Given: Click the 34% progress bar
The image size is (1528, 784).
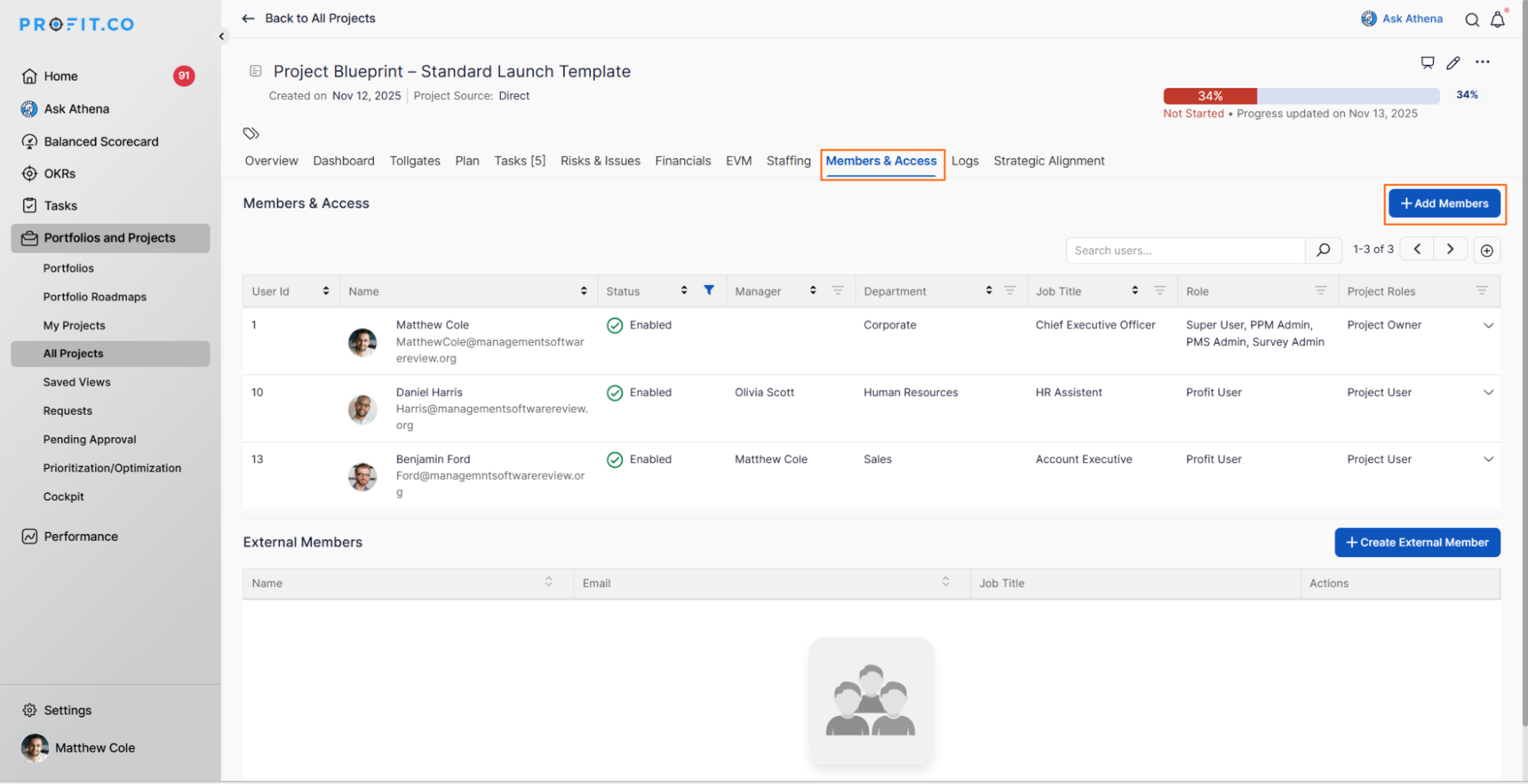Looking at the screenshot, I should pos(1301,96).
